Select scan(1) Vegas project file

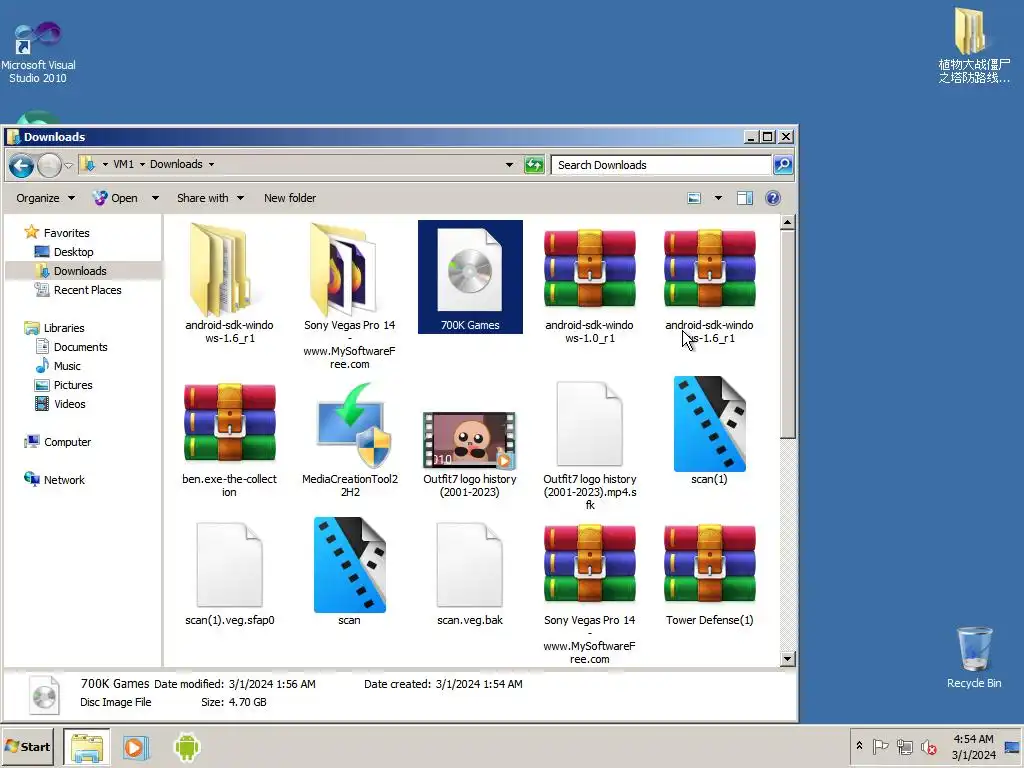pos(709,431)
